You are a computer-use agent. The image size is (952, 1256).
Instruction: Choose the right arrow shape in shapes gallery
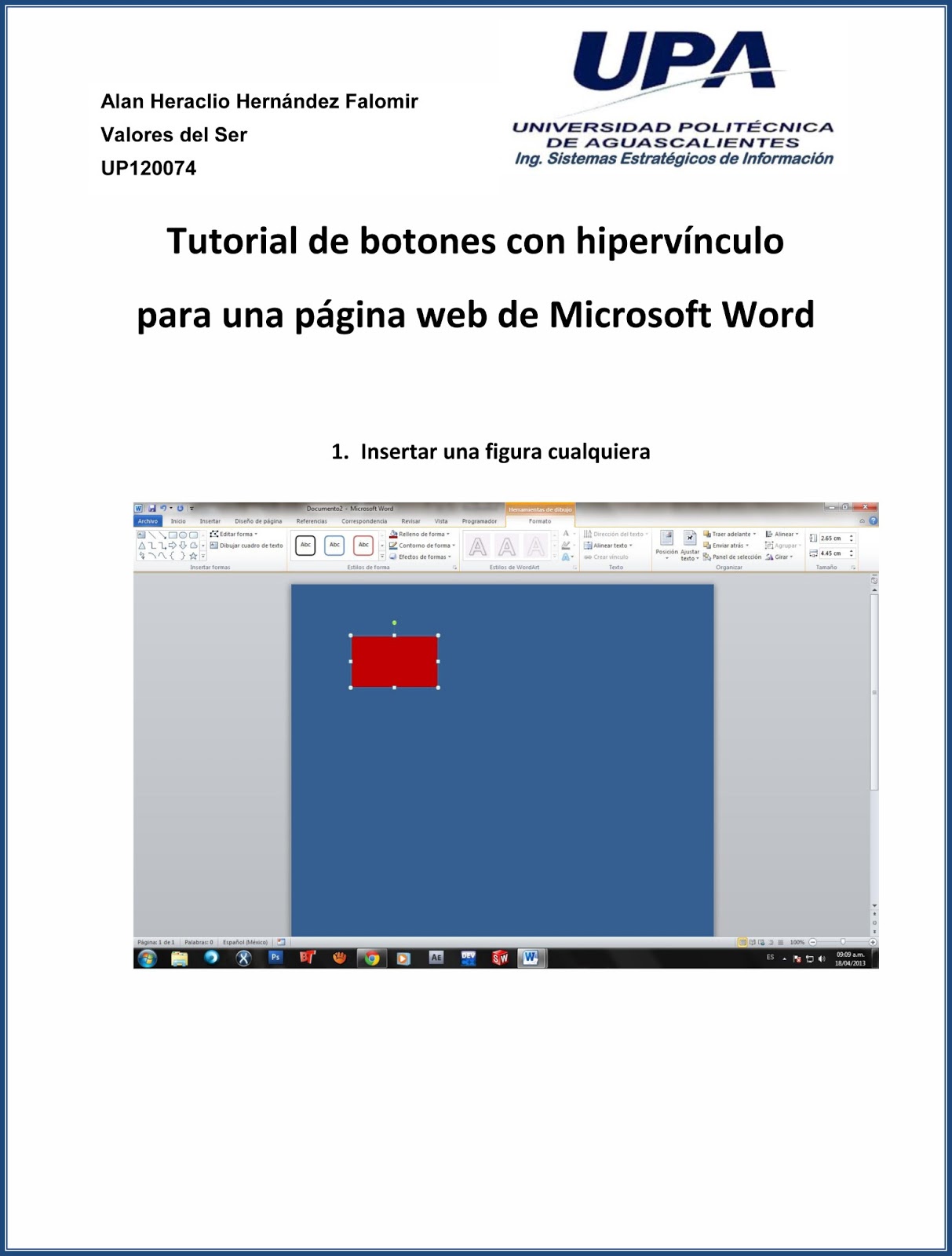173,545
